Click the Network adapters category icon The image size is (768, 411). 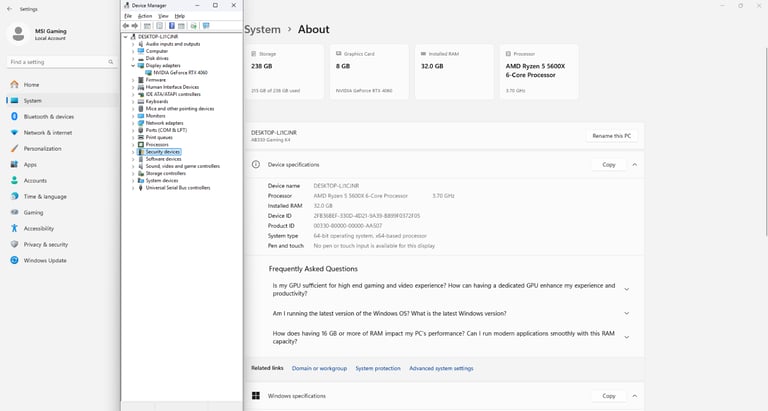pyautogui.click(x=141, y=123)
